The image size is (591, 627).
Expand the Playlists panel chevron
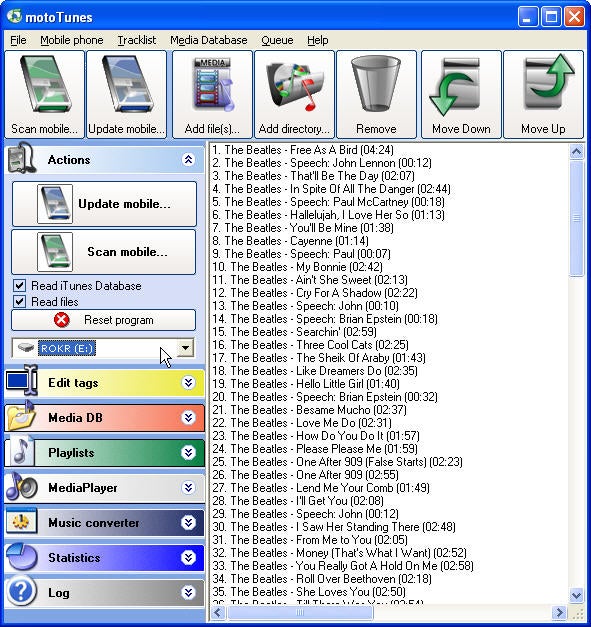coord(188,453)
